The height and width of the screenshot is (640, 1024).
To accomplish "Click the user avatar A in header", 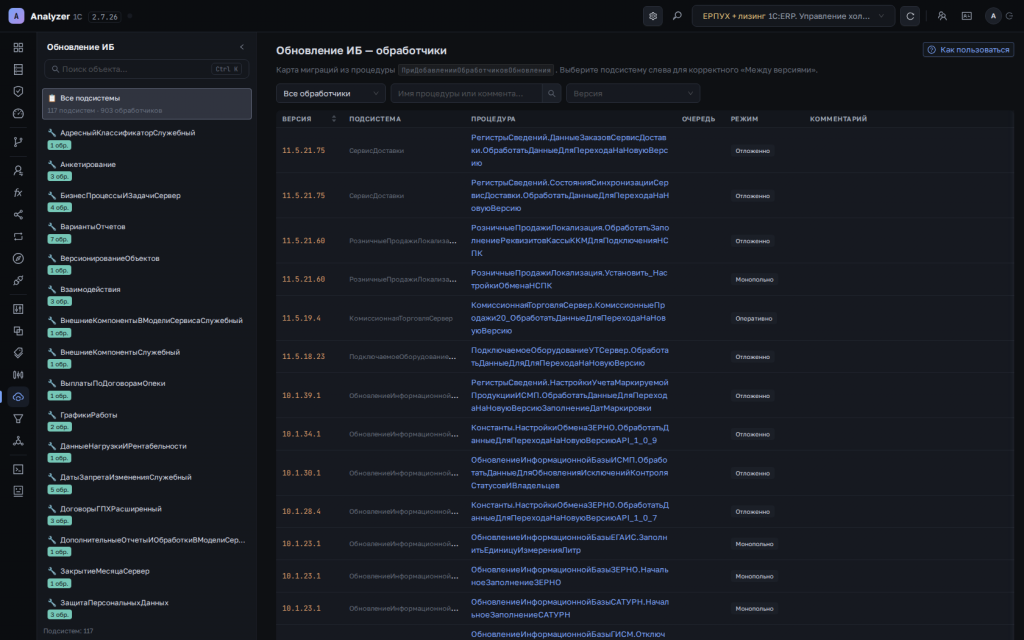I will 993,16.
